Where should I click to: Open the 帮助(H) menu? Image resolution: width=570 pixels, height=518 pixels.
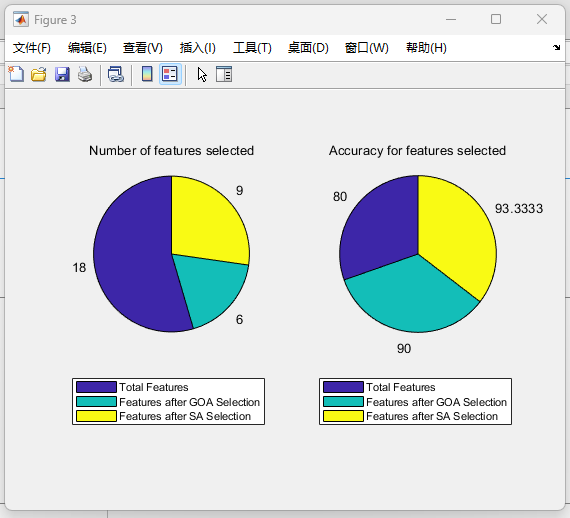426,48
